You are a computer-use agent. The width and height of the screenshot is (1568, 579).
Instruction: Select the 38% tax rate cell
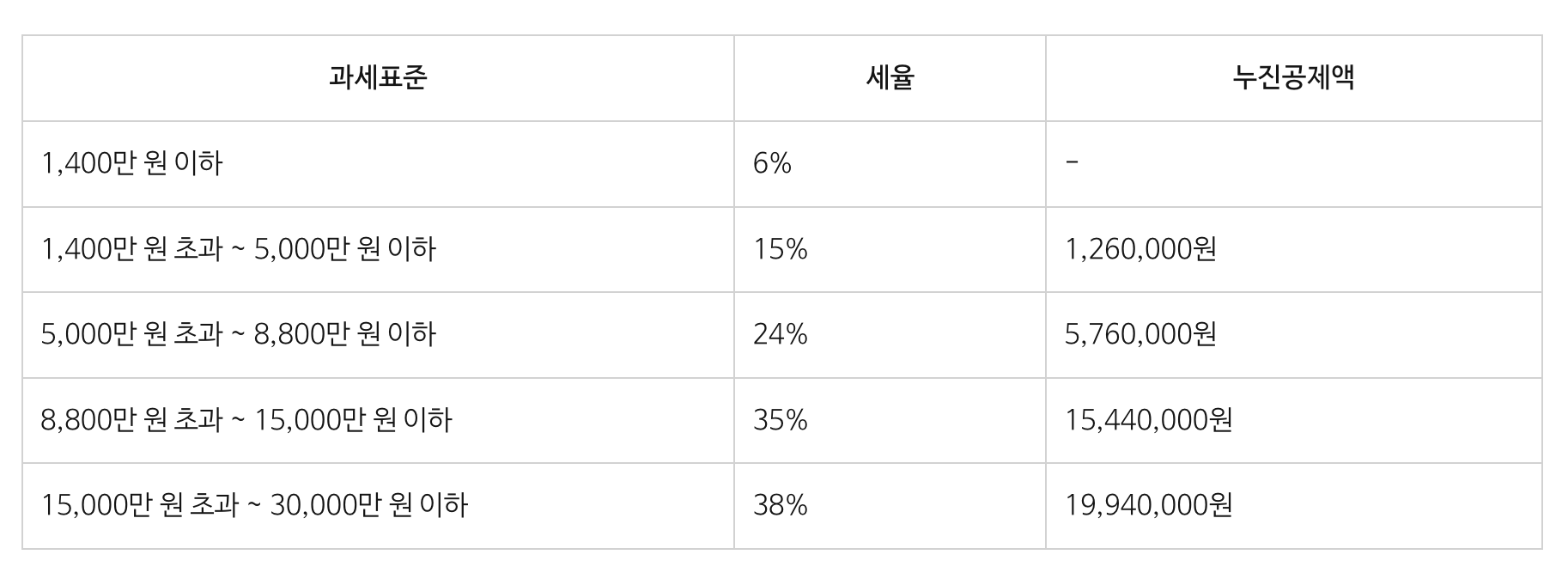780,505
